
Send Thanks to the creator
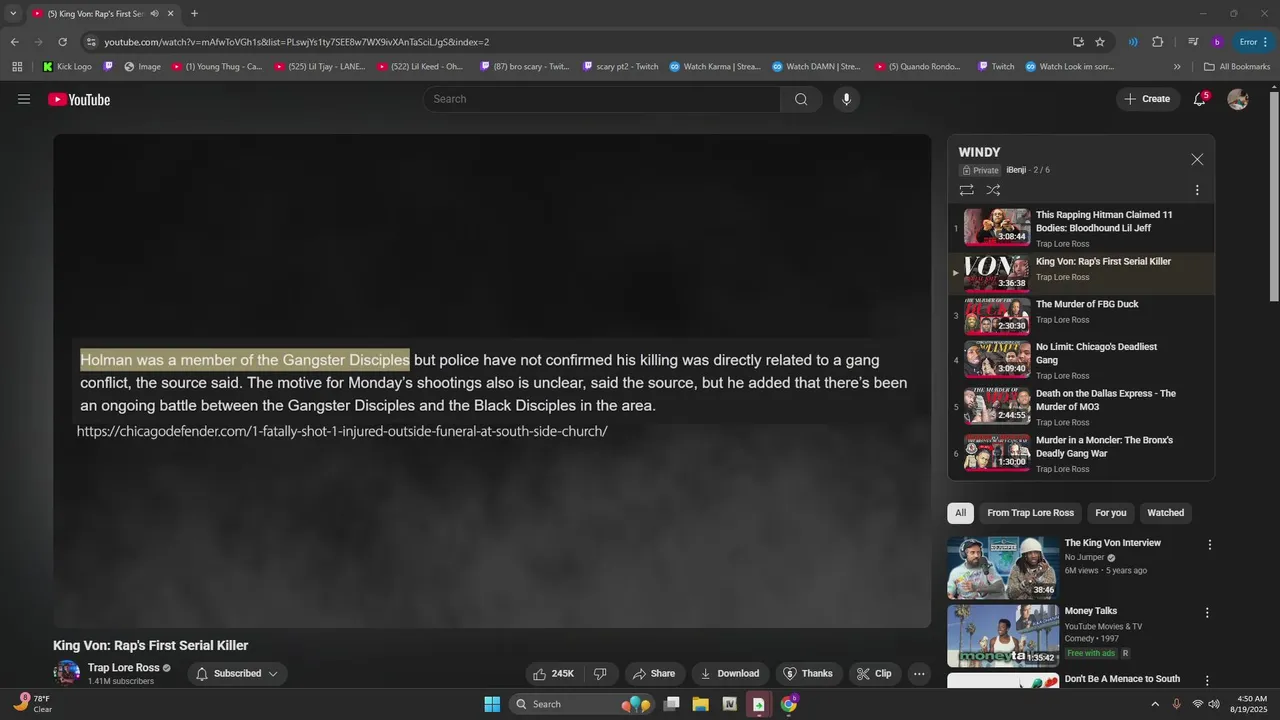808,674
